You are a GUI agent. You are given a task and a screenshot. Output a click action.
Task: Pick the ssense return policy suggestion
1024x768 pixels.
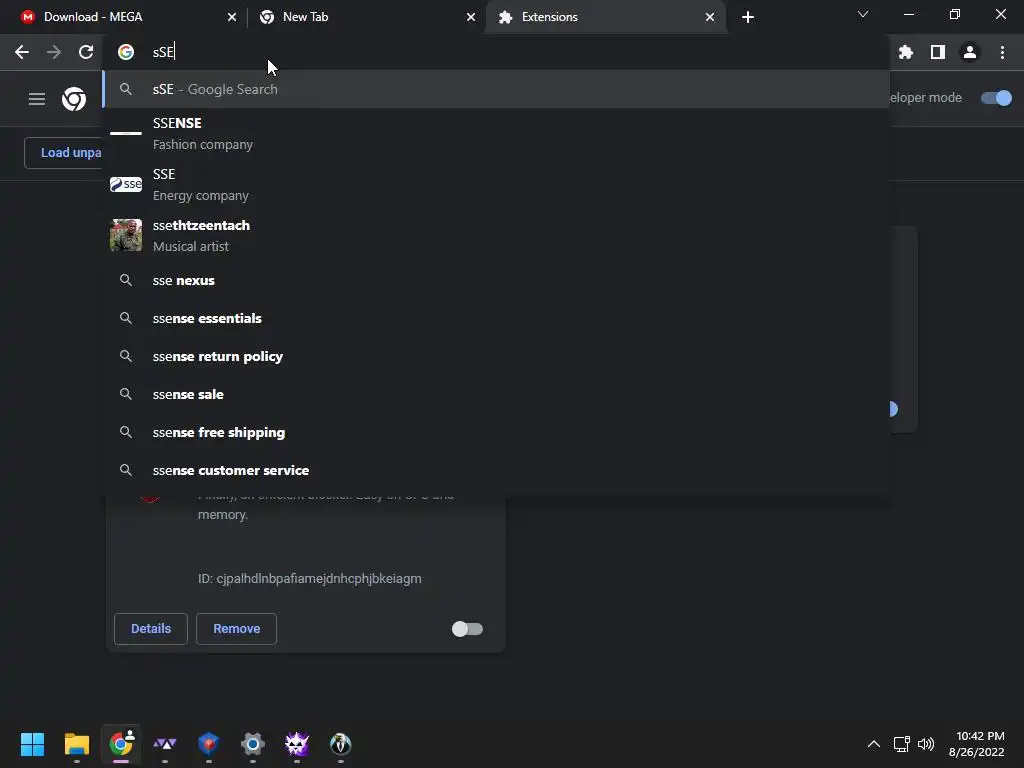click(x=496, y=356)
